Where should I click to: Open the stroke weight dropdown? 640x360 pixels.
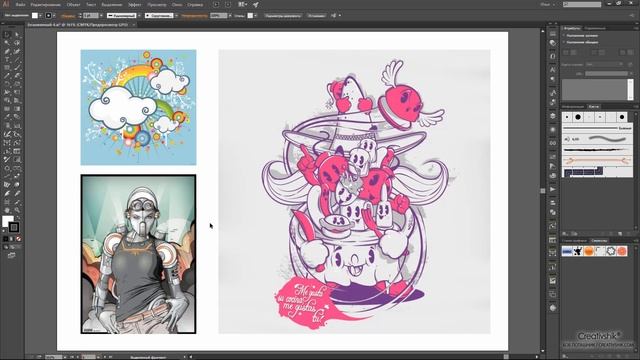101,16
